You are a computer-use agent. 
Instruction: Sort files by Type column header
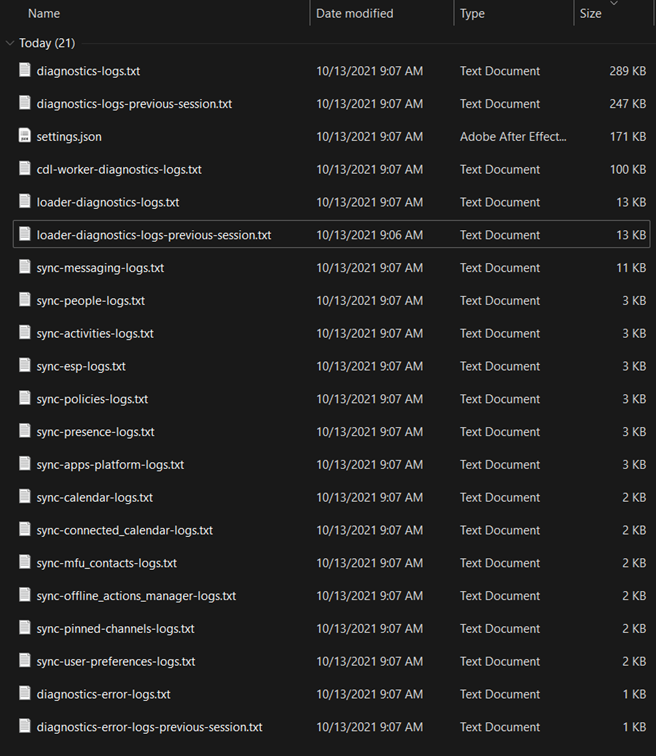(x=472, y=14)
